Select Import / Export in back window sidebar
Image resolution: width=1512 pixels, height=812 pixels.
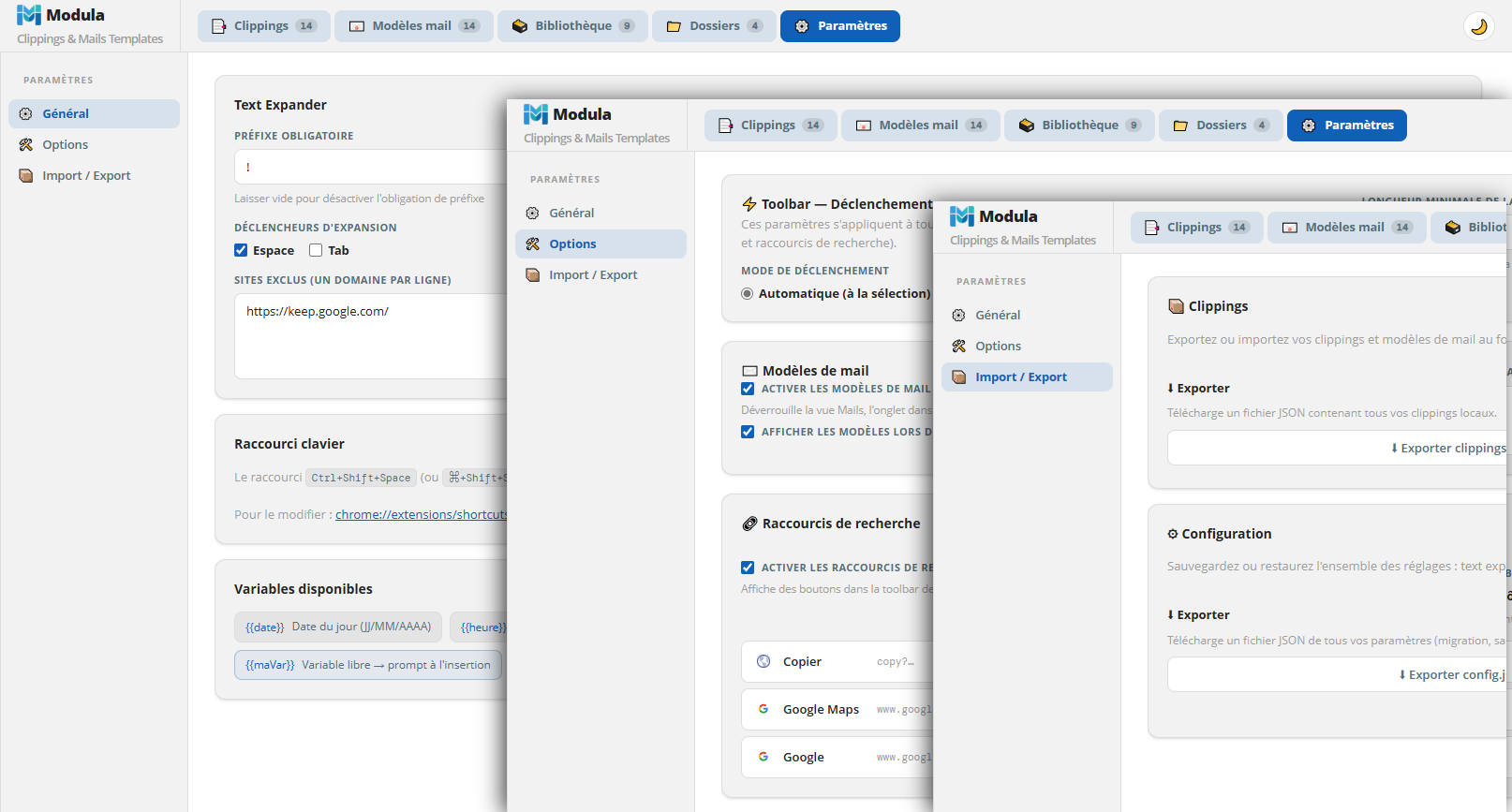click(x=94, y=175)
